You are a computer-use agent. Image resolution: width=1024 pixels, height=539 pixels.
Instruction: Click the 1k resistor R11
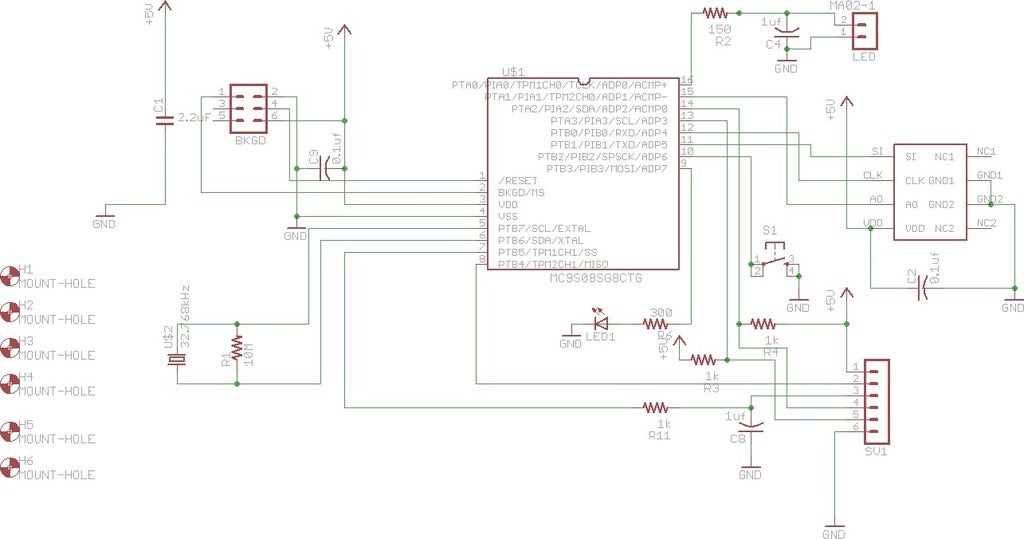(656, 408)
